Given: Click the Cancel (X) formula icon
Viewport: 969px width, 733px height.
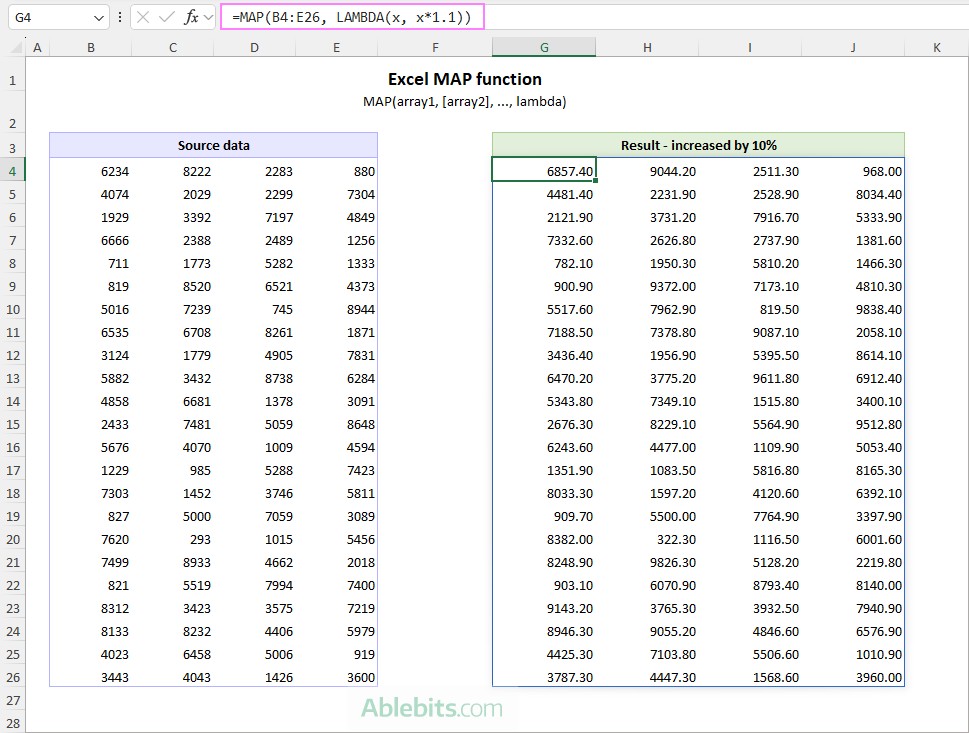Looking at the screenshot, I should pyautogui.click(x=143, y=17).
